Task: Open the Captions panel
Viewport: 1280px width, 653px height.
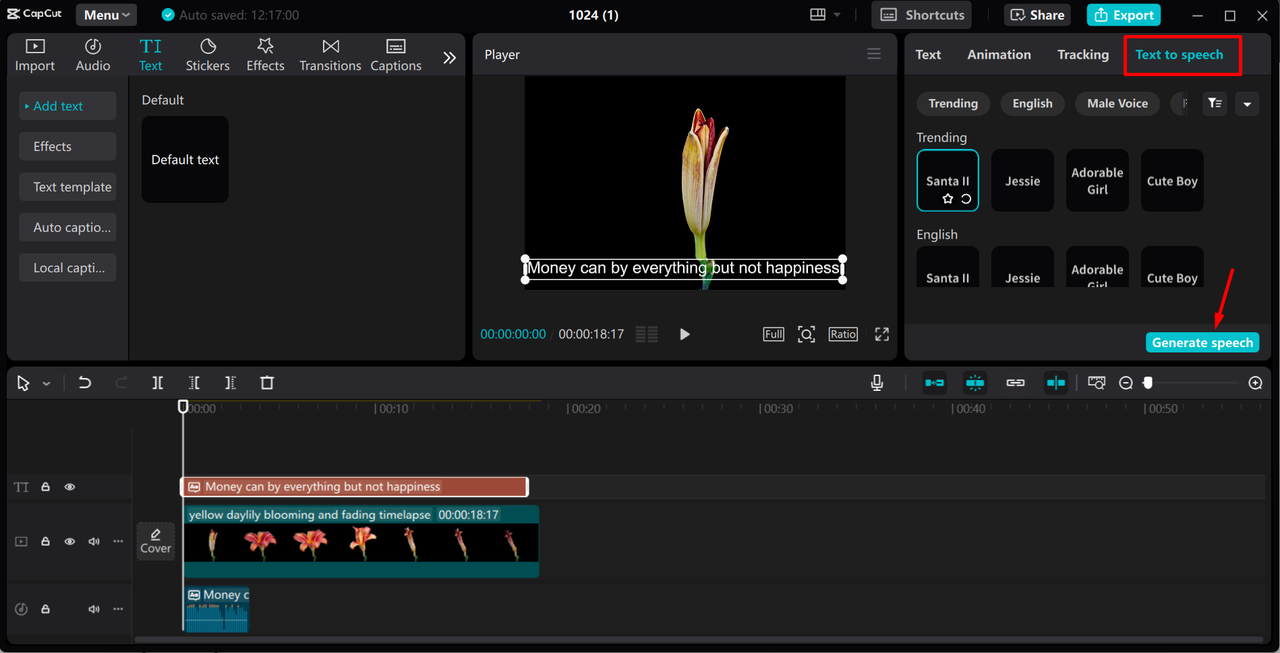Action: click(x=396, y=55)
